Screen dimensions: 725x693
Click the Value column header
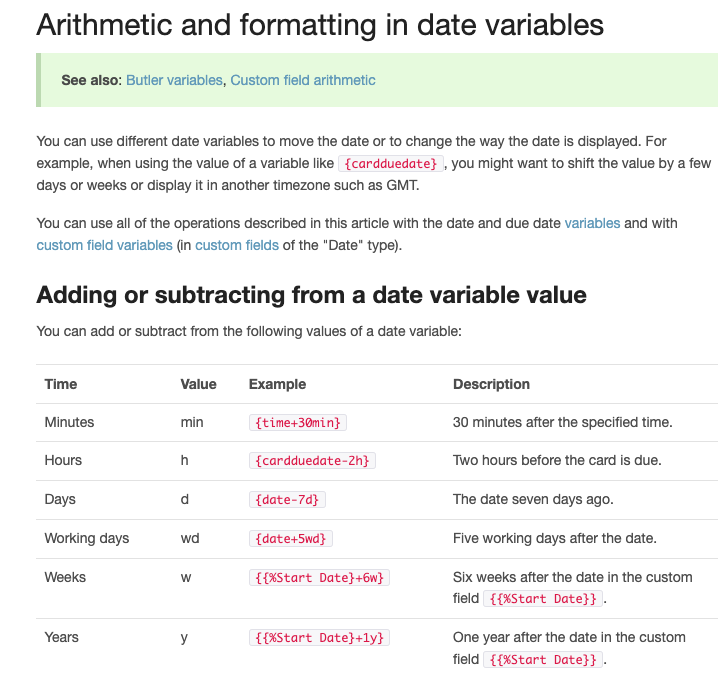click(x=198, y=384)
